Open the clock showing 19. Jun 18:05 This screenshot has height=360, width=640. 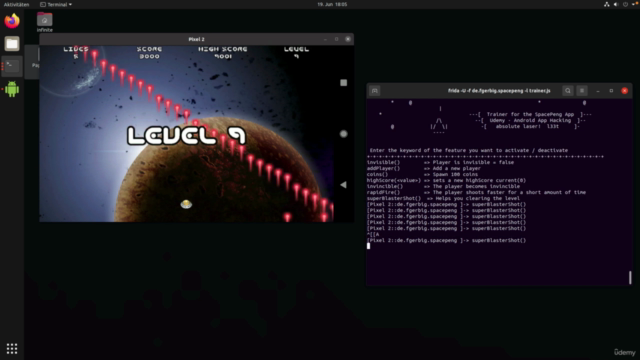332,4
